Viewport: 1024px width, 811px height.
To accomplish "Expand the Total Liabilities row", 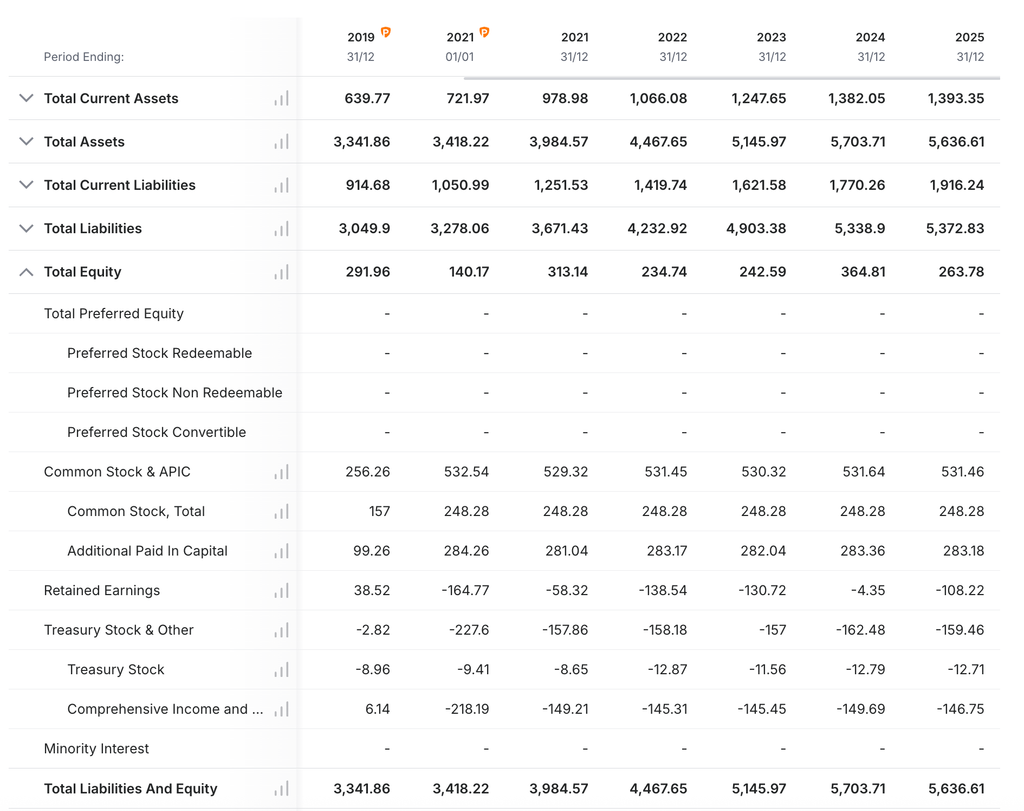I will [x=26, y=229].
